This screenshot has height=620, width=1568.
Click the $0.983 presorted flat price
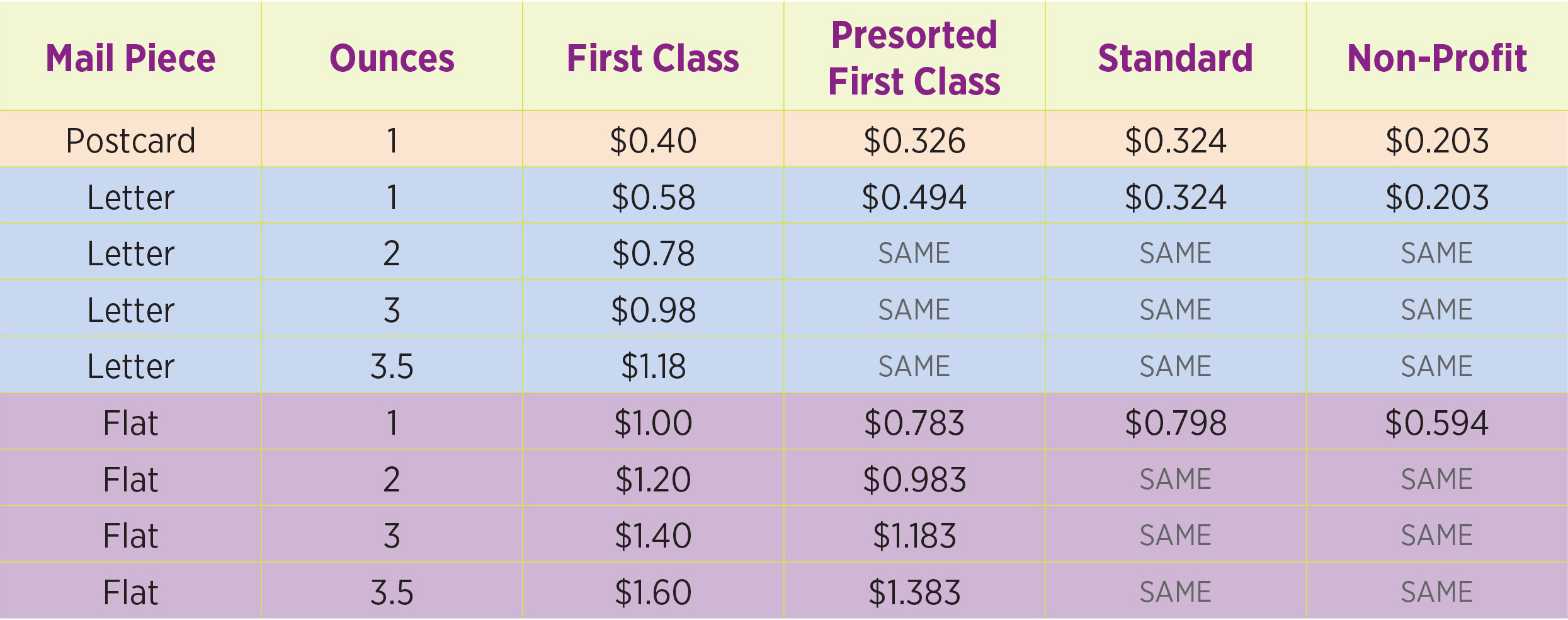914,479
